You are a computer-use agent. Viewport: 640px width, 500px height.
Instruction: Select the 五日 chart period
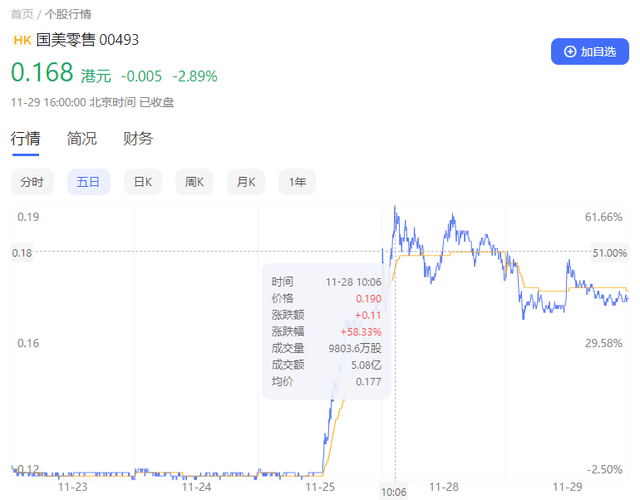click(89, 182)
